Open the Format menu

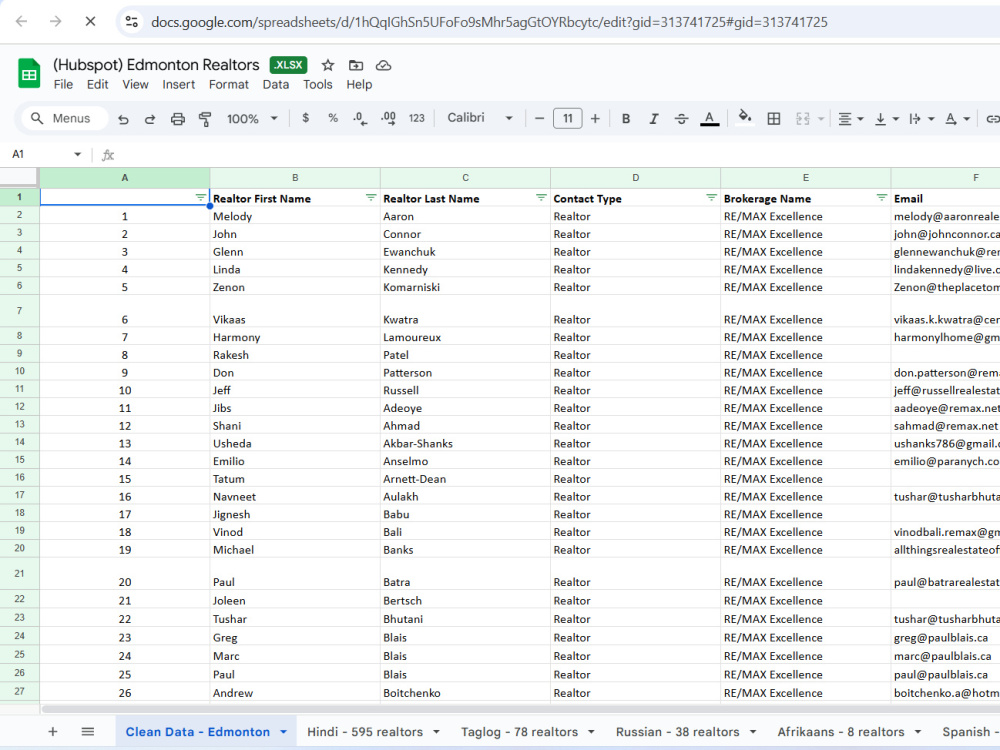[228, 84]
